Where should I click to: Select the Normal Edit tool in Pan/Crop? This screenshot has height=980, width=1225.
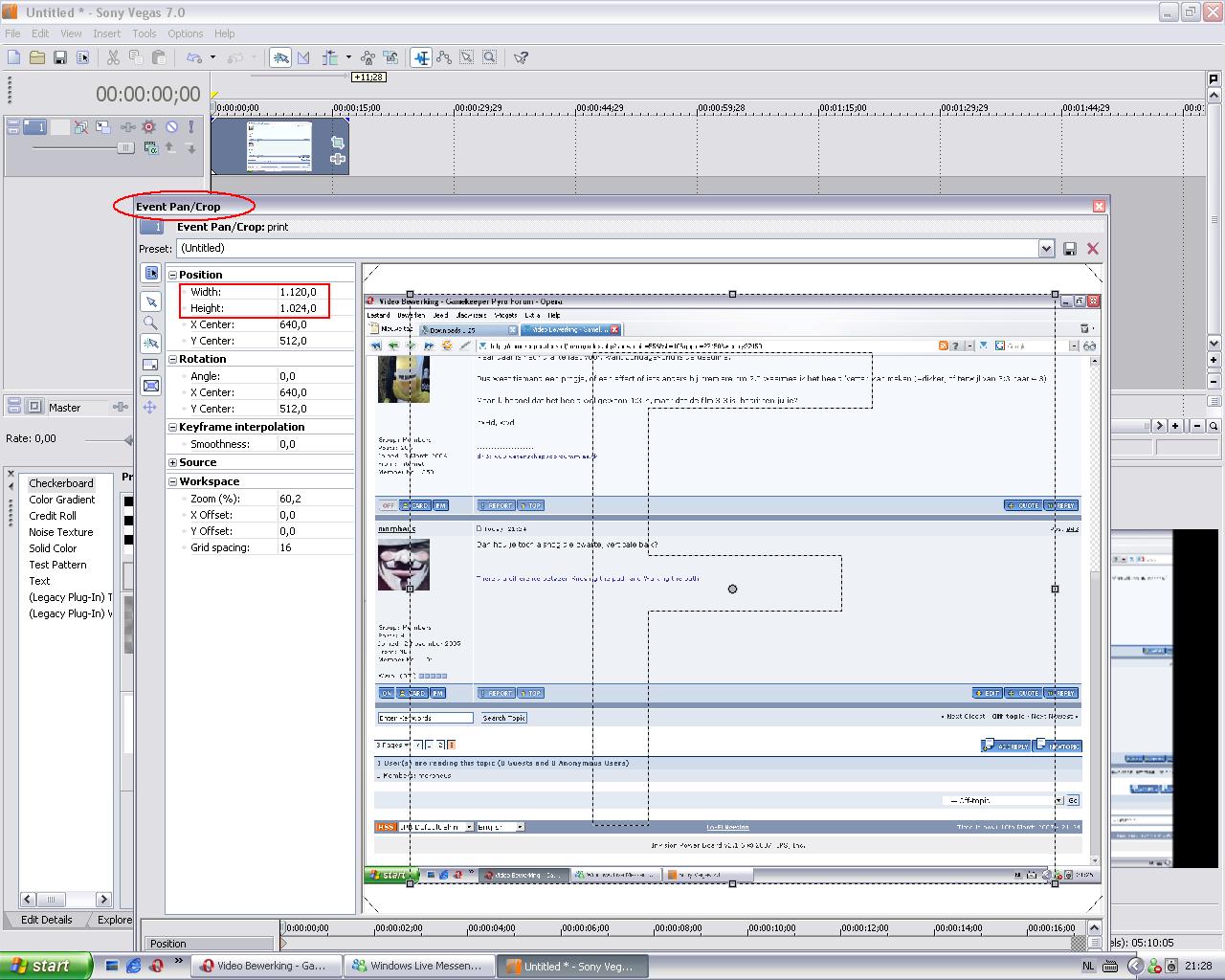tap(151, 302)
